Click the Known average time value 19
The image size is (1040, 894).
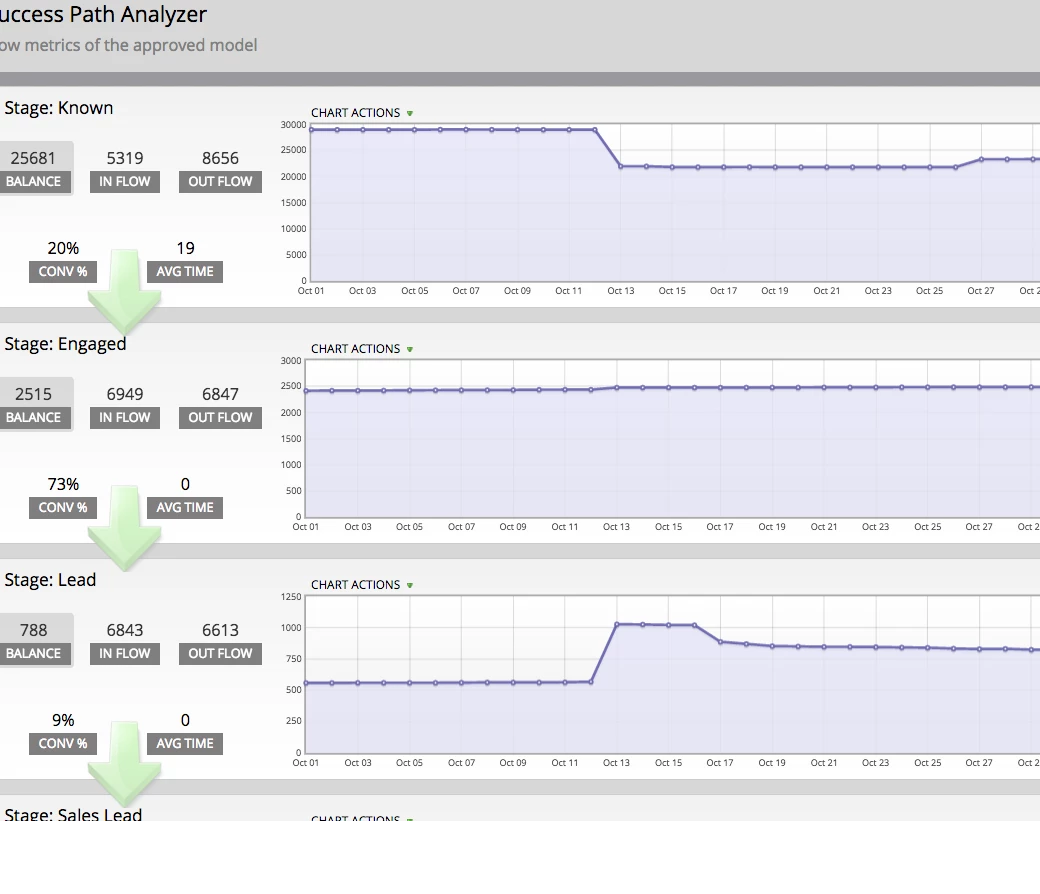185,249
